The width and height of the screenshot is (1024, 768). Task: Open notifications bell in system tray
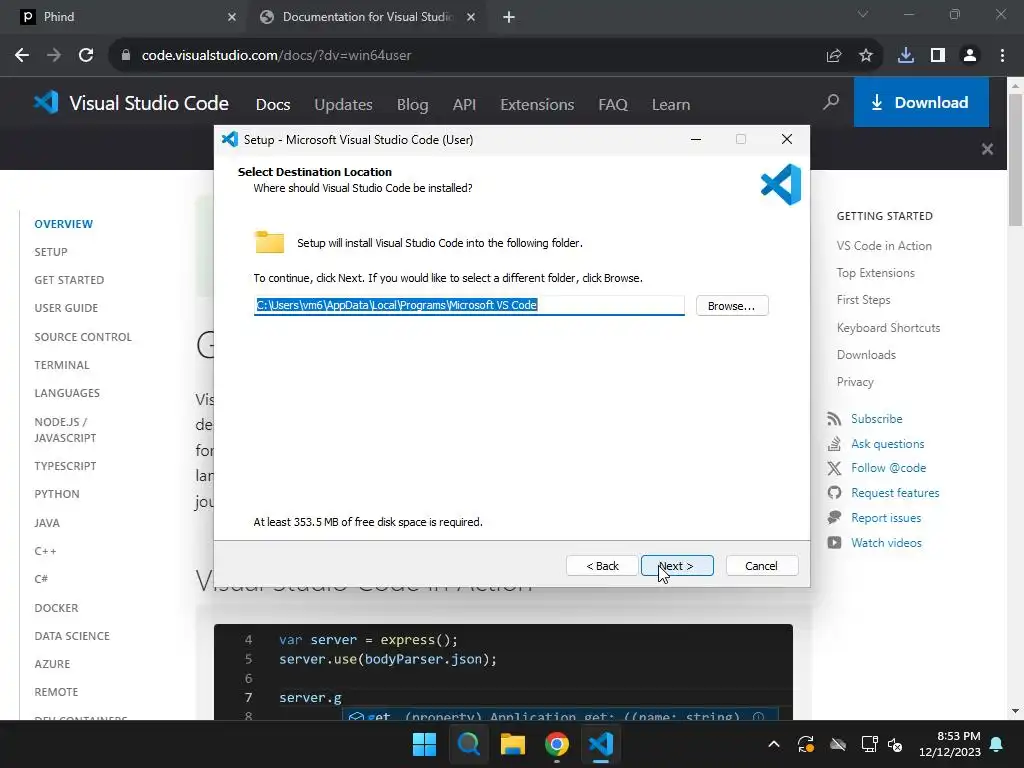[x=997, y=744]
